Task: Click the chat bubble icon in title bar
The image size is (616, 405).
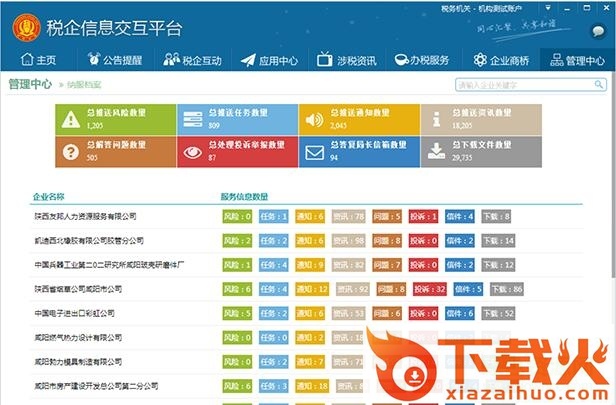Action: (x=596, y=29)
